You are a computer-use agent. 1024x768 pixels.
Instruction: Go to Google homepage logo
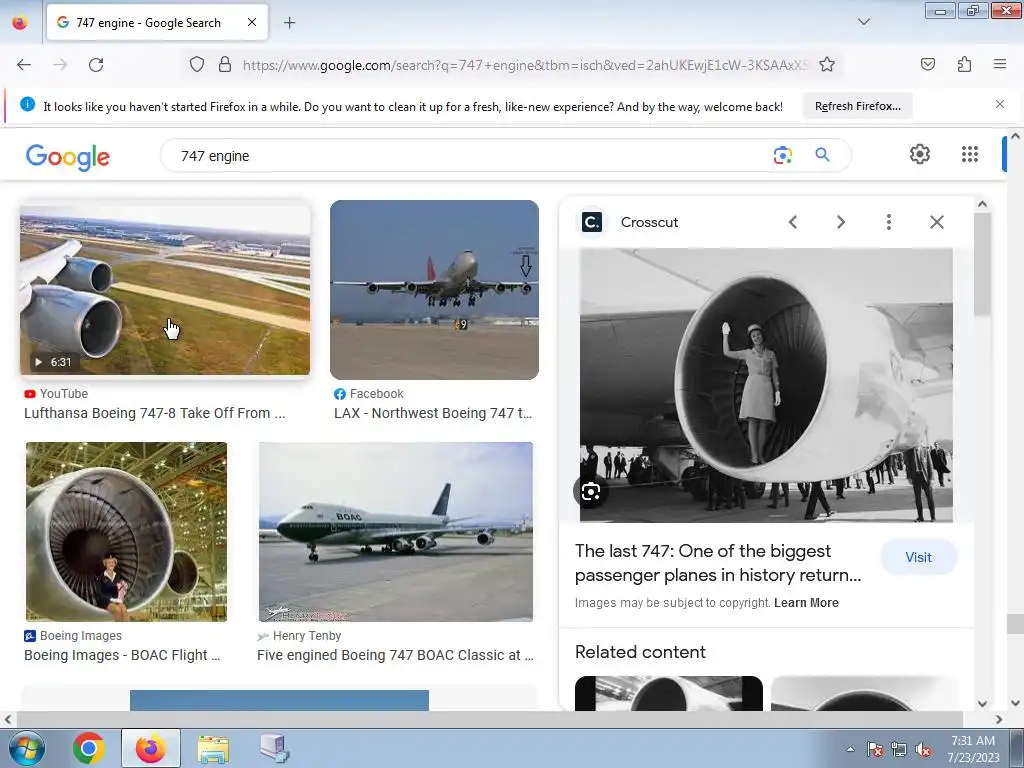(68, 156)
